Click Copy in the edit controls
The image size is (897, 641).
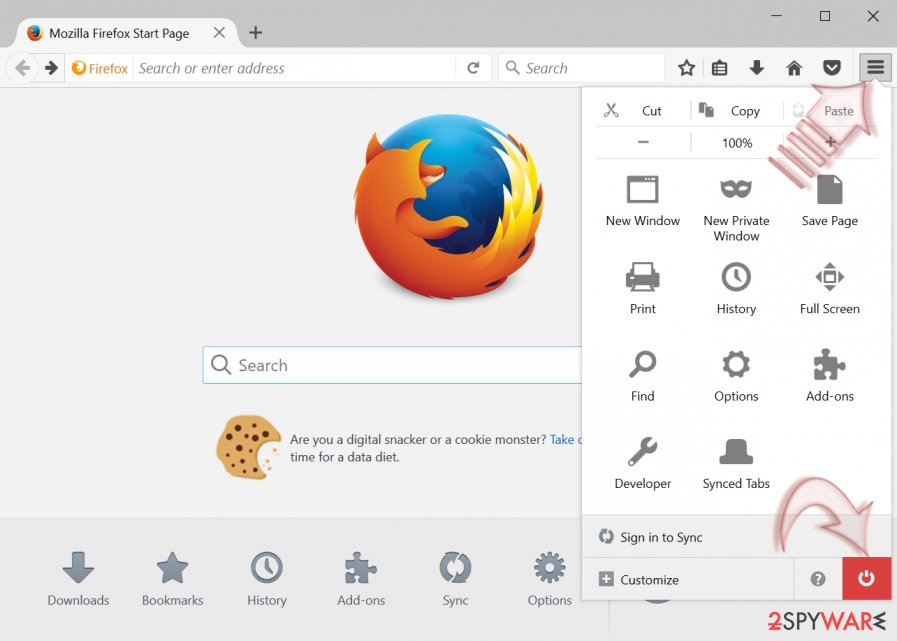(736, 110)
